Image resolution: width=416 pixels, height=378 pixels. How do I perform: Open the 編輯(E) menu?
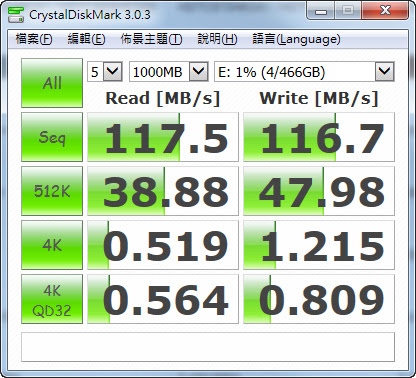click(x=86, y=39)
